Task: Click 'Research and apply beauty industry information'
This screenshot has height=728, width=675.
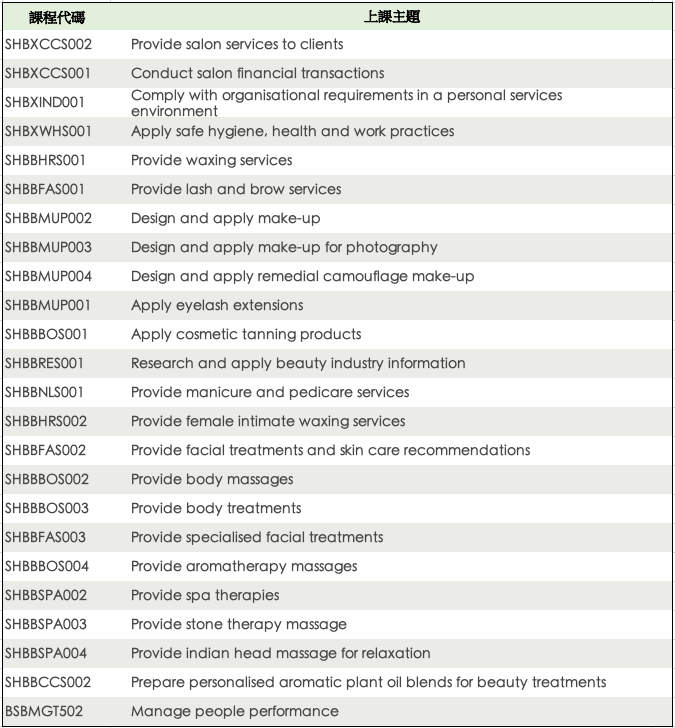Action: (298, 363)
